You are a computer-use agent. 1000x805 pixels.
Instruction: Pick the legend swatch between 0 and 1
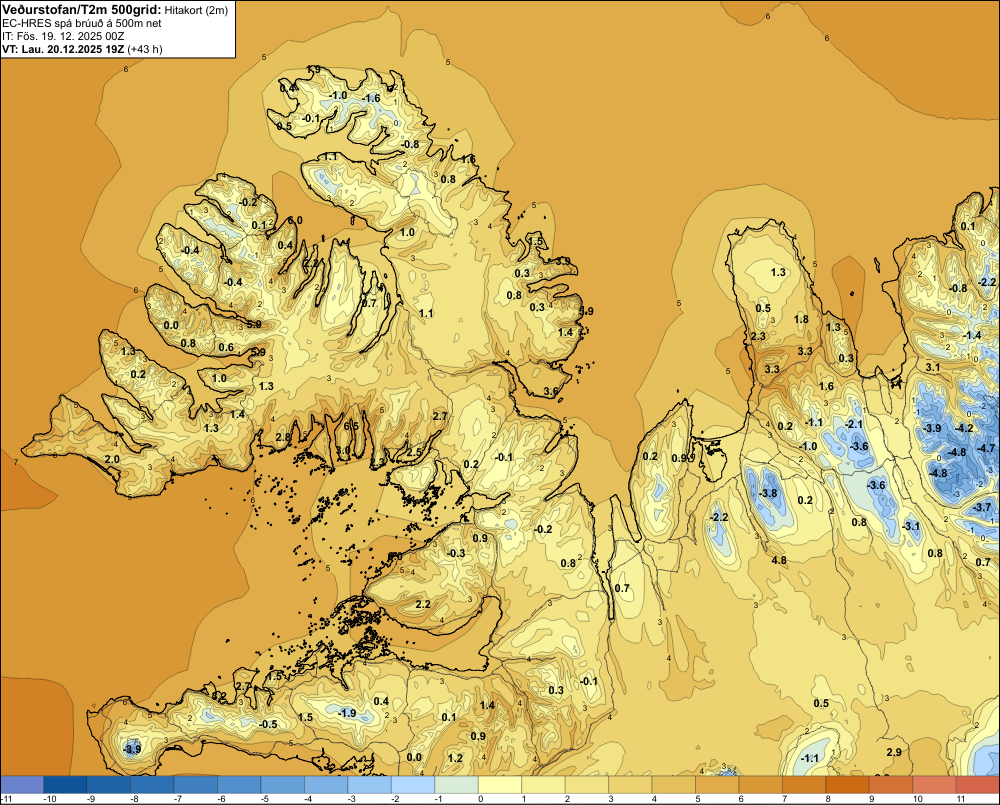point(500,785)
